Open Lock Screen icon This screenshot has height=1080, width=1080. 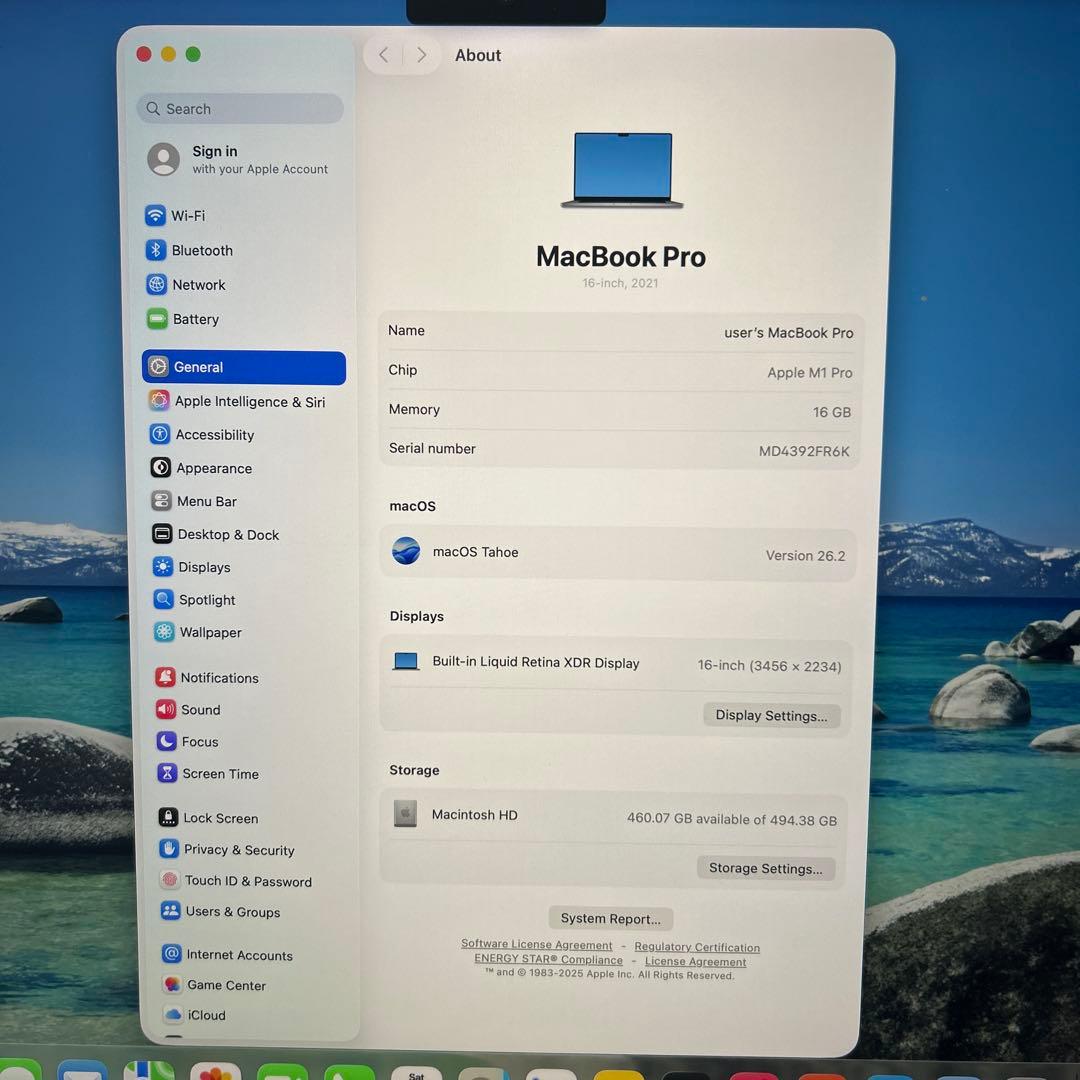[168, 818]
